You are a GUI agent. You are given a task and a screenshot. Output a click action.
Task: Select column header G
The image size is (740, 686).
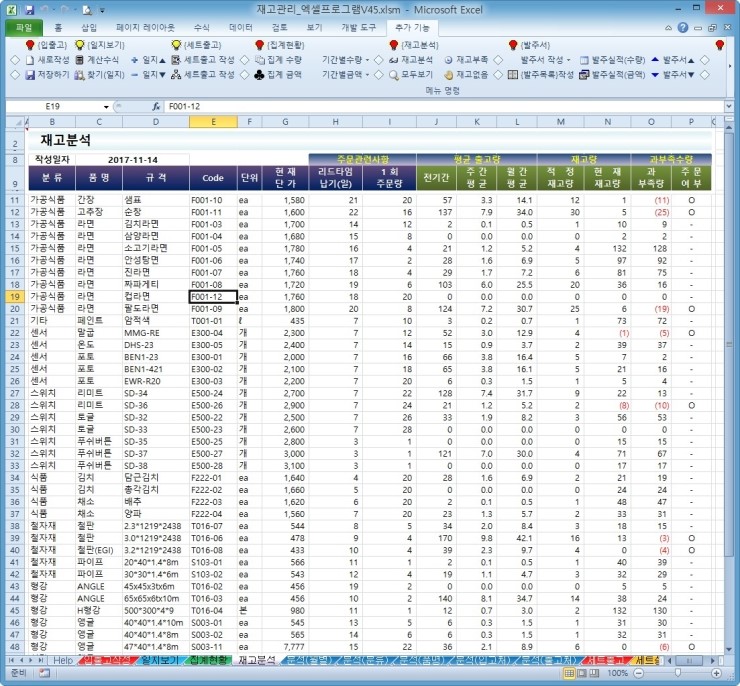tap(285, 122)
